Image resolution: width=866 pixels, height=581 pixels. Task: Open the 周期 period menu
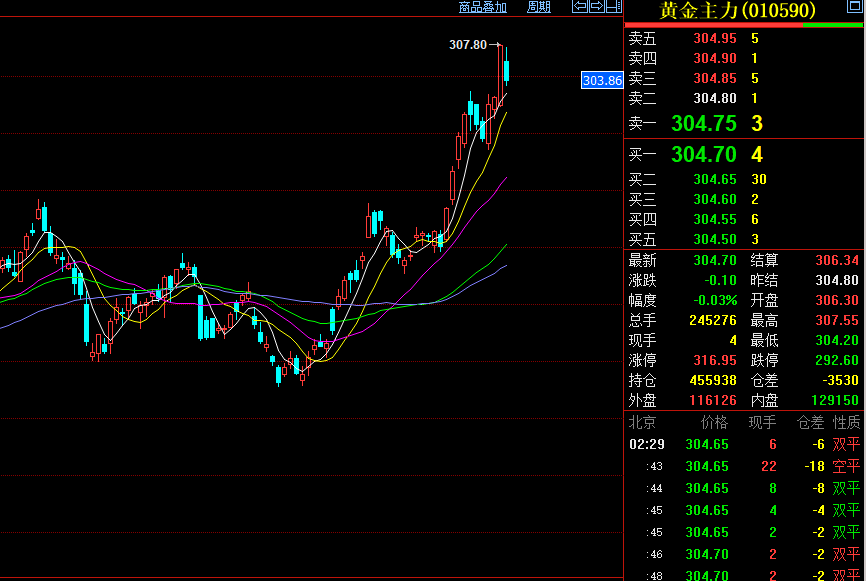coord(539,7)
